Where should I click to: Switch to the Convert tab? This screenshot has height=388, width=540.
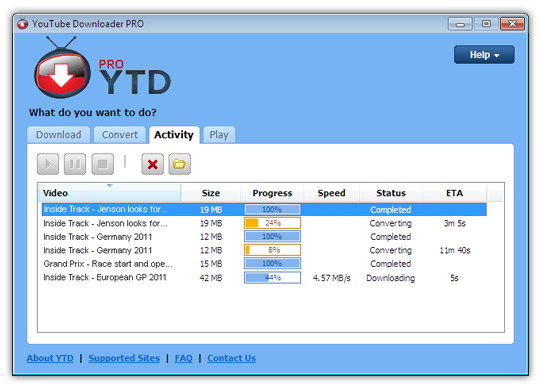point(120,135)
